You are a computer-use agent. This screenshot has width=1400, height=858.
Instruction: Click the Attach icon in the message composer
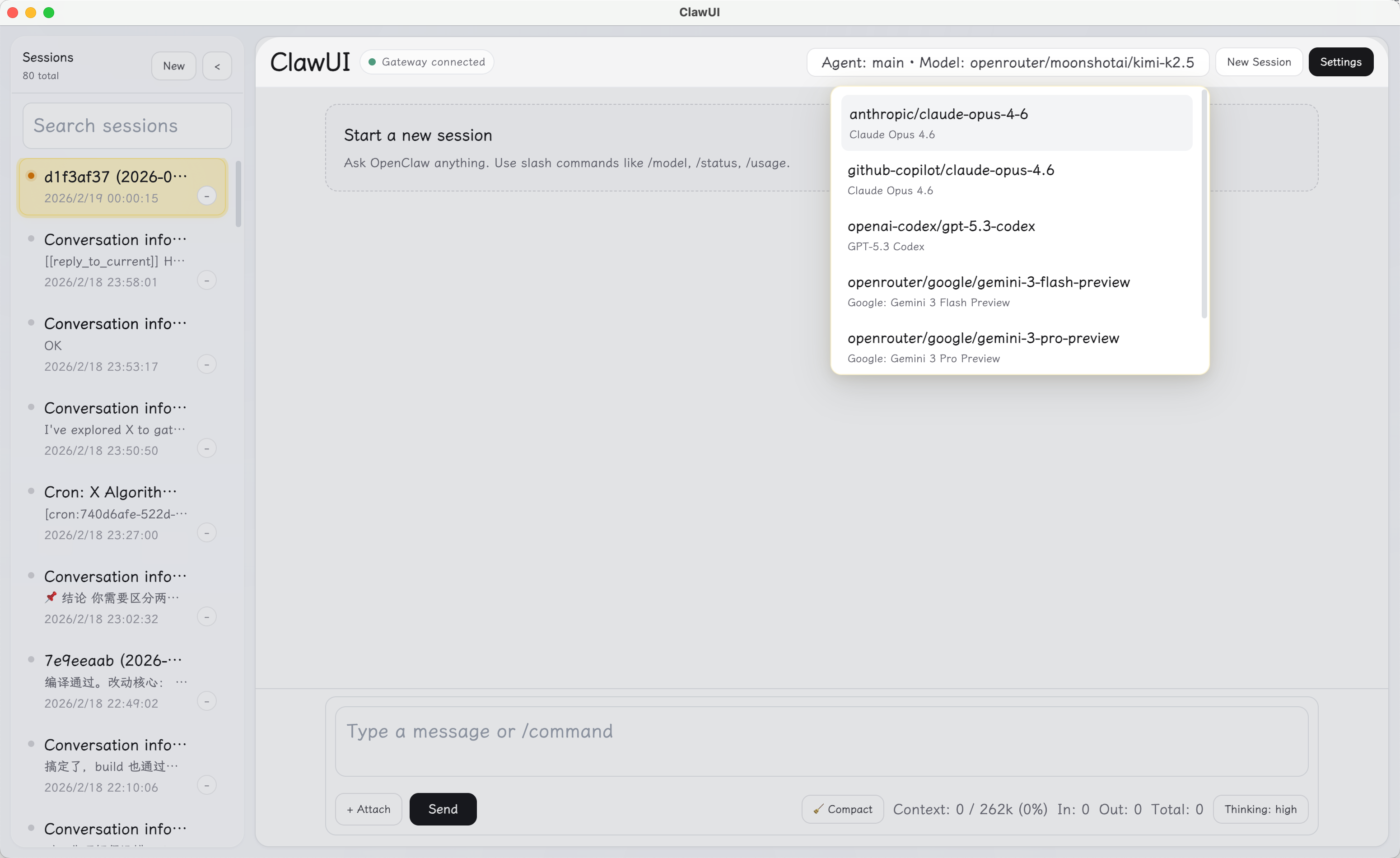coord(368,809)
